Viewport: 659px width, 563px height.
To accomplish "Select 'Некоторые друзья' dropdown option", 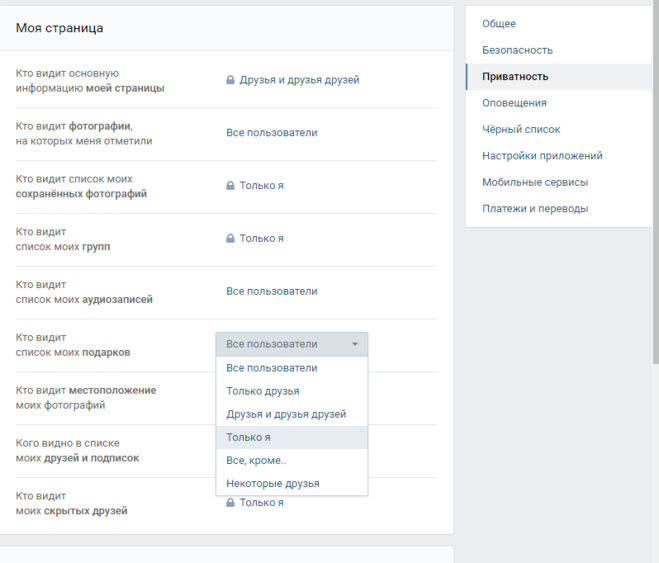I will click(273, 483).
